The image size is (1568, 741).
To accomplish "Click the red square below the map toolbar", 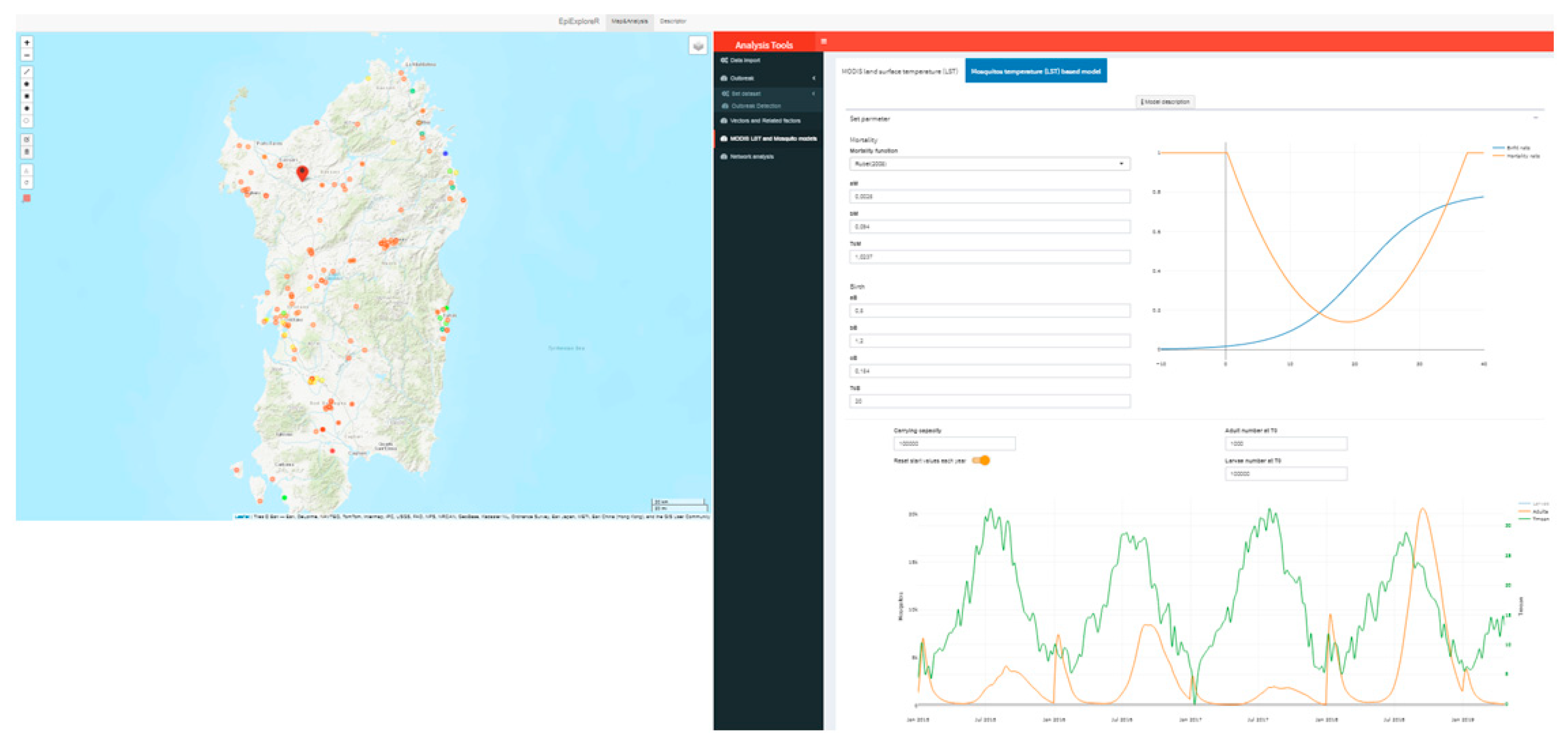I will (x=27, y=199).
